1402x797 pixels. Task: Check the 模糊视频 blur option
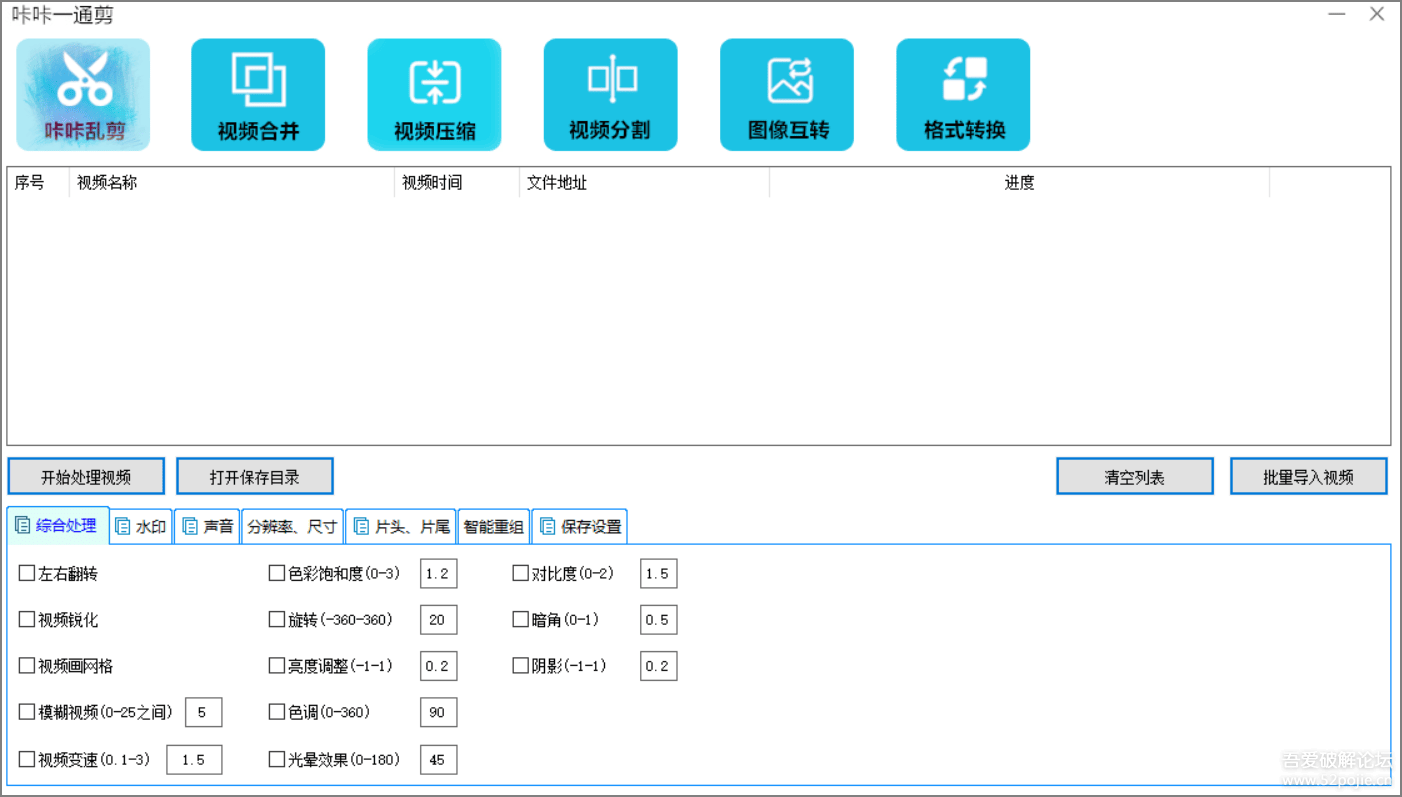coord(27,712)
